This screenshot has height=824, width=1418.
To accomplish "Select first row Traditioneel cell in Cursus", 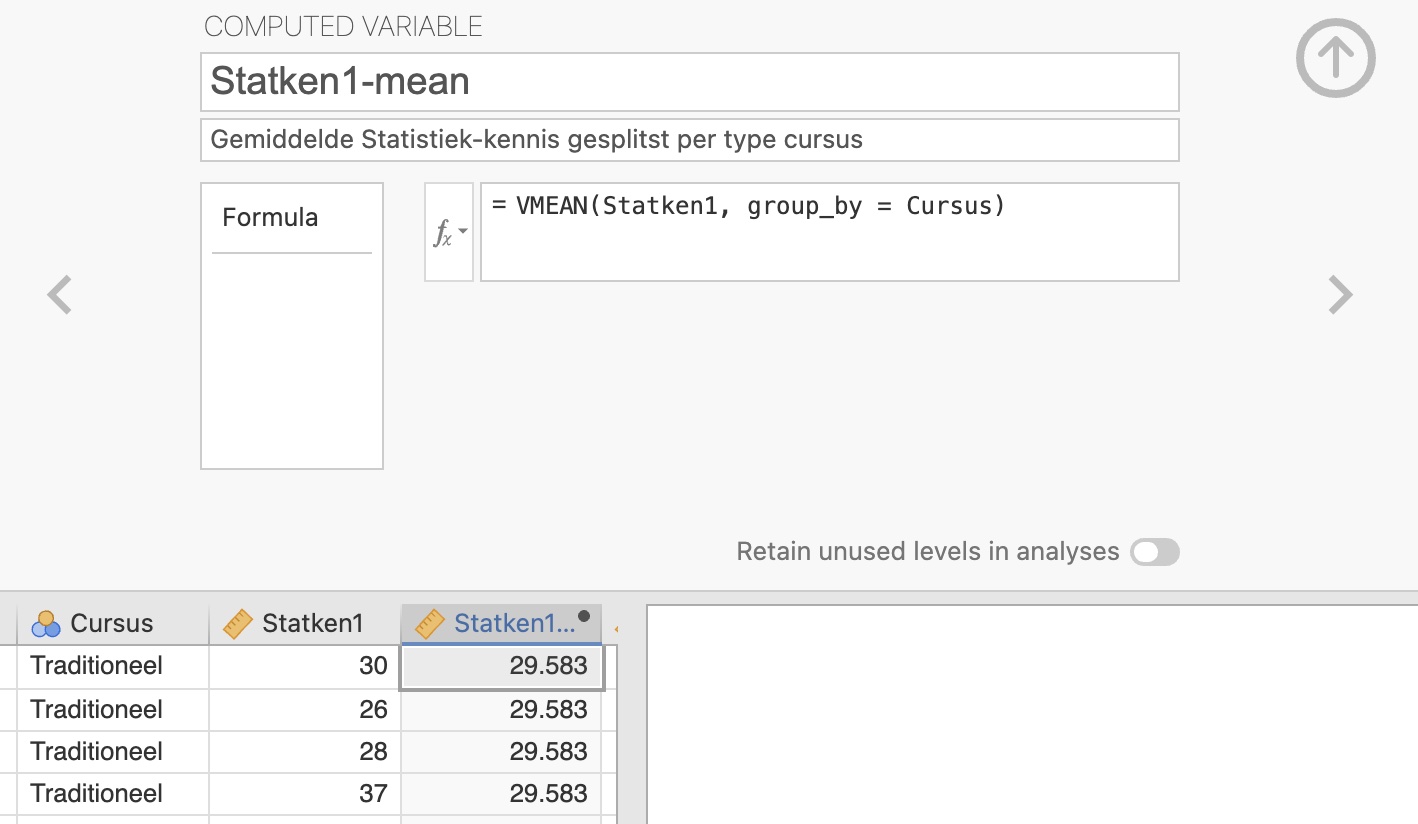I will (x=112, y=667).
